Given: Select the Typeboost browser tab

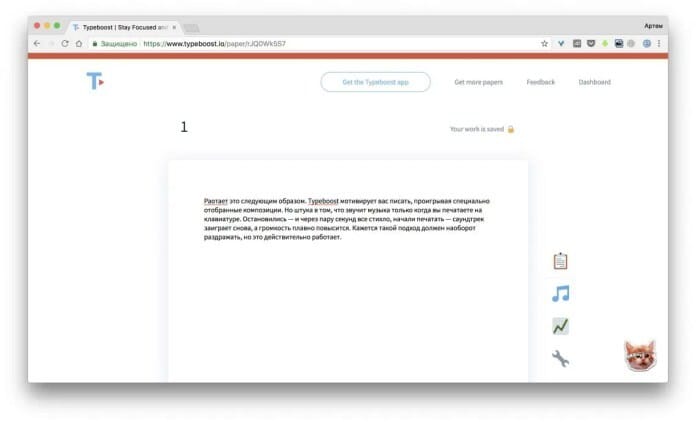Looking at the screenshot, I should 124,27.
